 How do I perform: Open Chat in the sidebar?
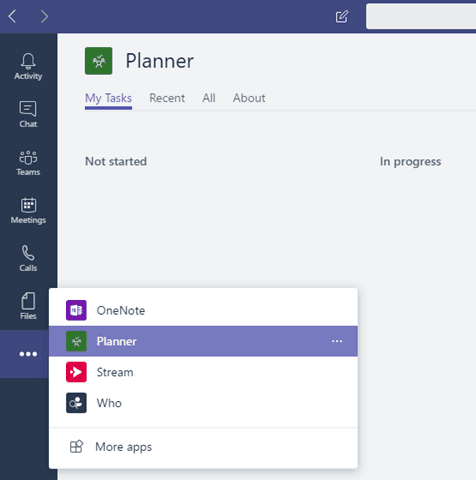coord(28,114)
